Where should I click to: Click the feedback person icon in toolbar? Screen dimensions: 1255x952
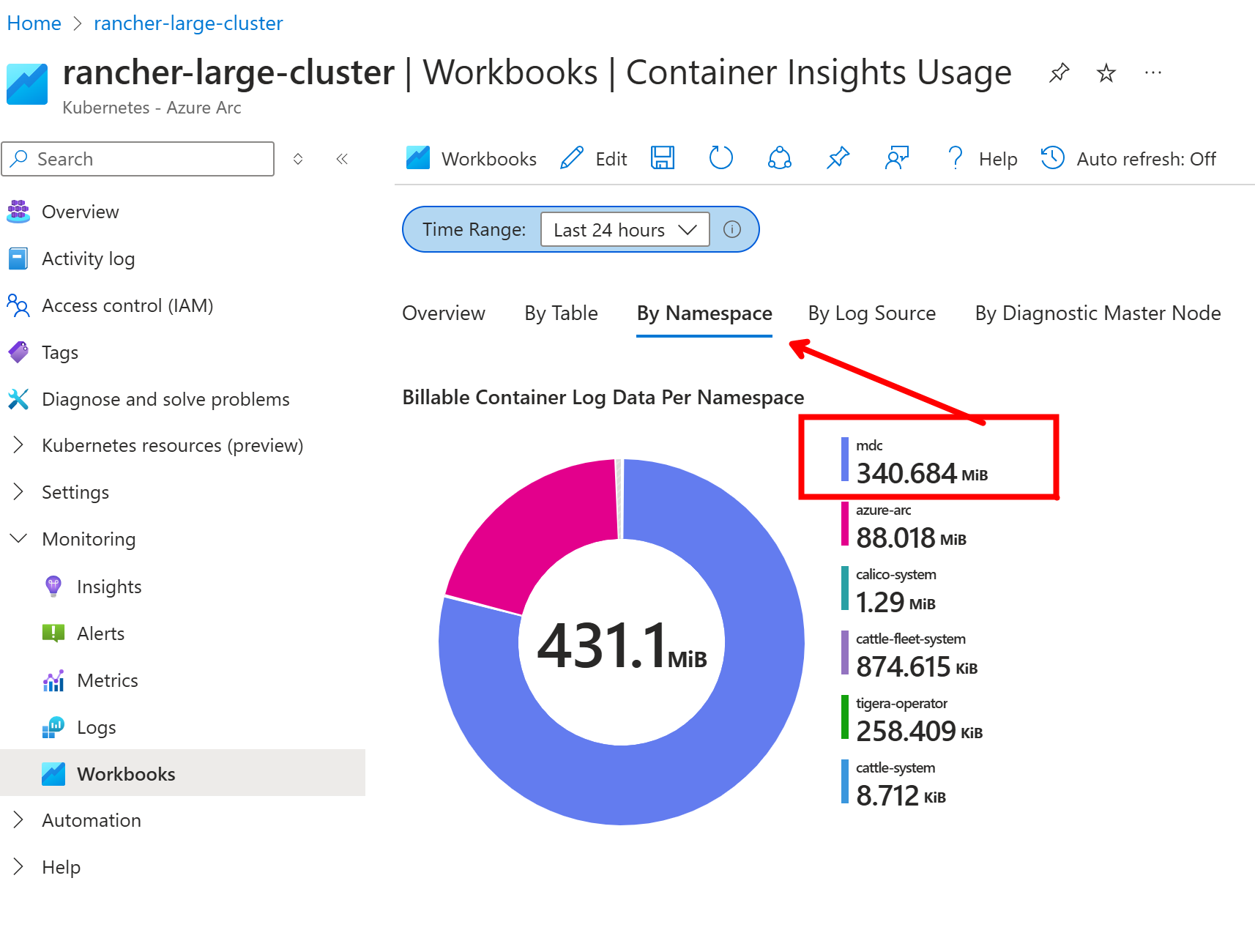(896, 158)
